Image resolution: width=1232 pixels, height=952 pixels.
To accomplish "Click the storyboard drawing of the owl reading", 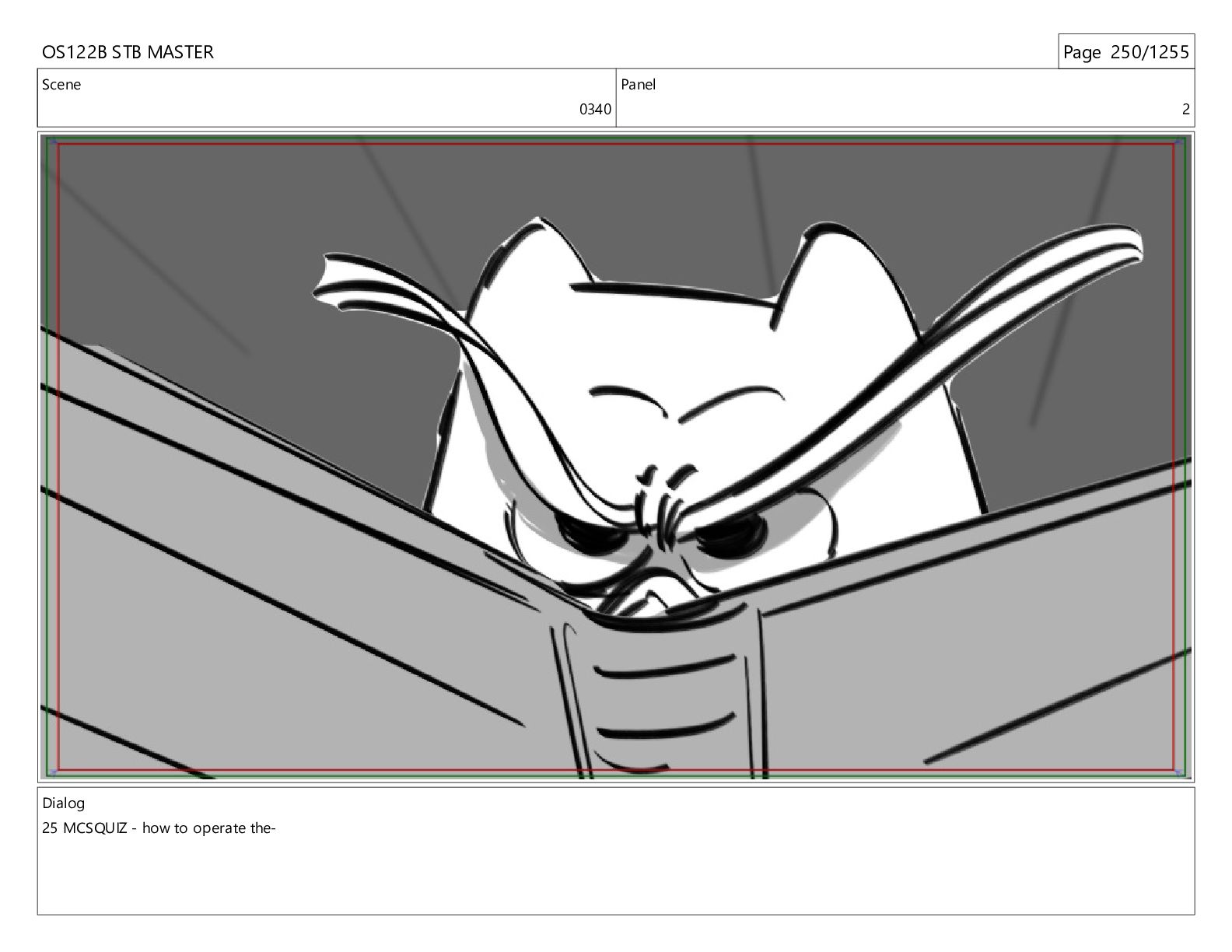I will [x=616, y=457].
